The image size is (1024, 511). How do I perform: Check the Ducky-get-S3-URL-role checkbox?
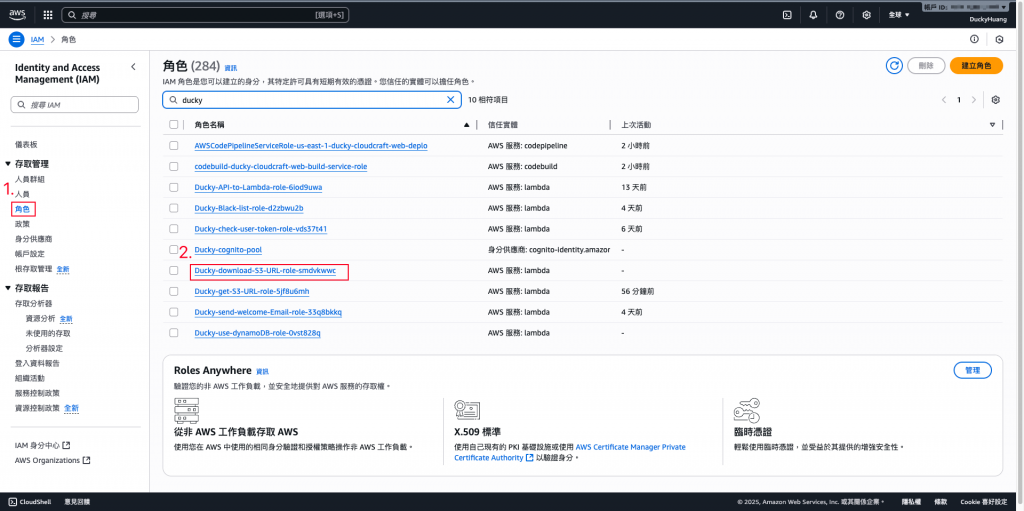point(174,291)
